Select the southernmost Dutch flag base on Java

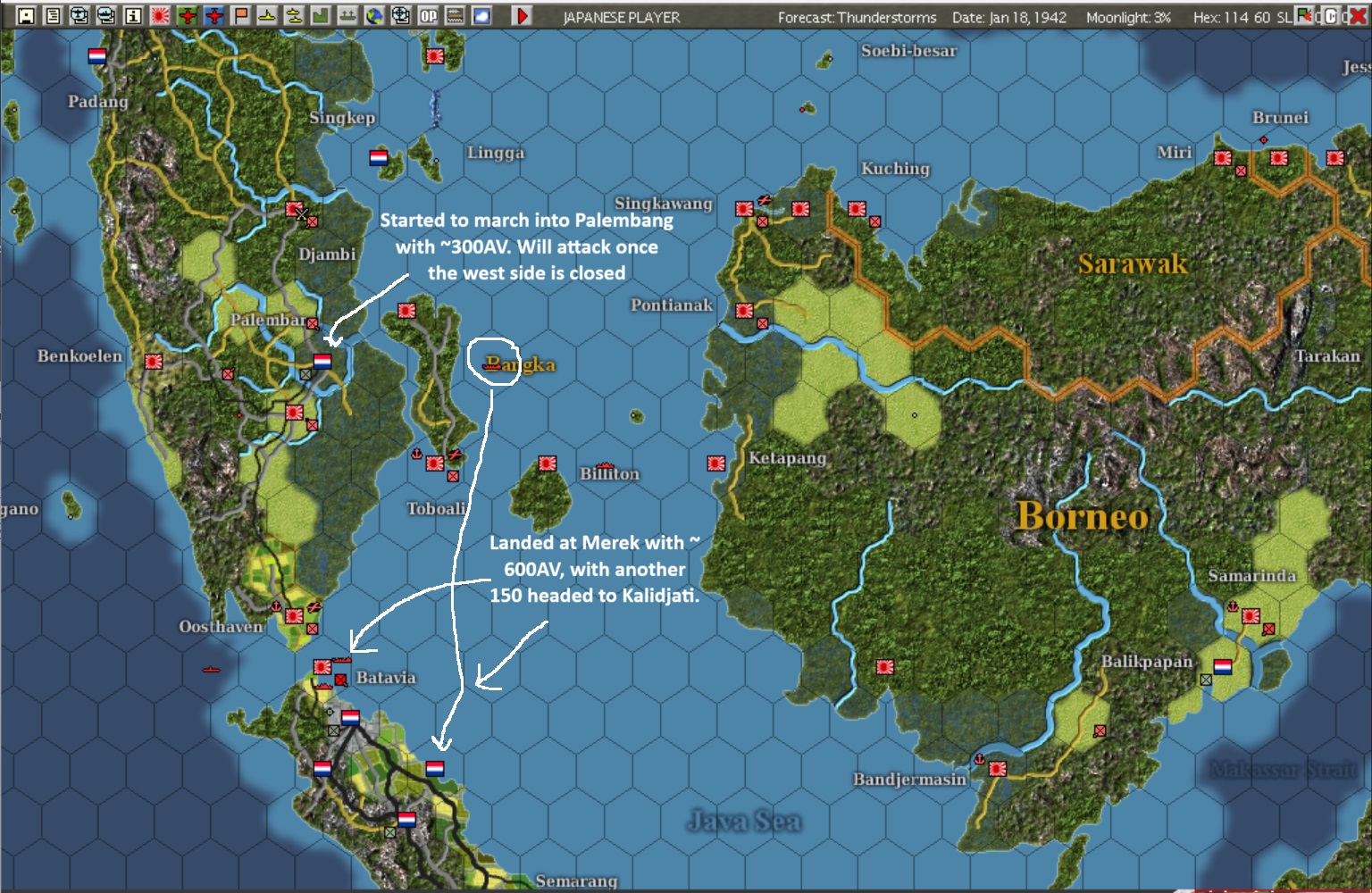point(406,819)
